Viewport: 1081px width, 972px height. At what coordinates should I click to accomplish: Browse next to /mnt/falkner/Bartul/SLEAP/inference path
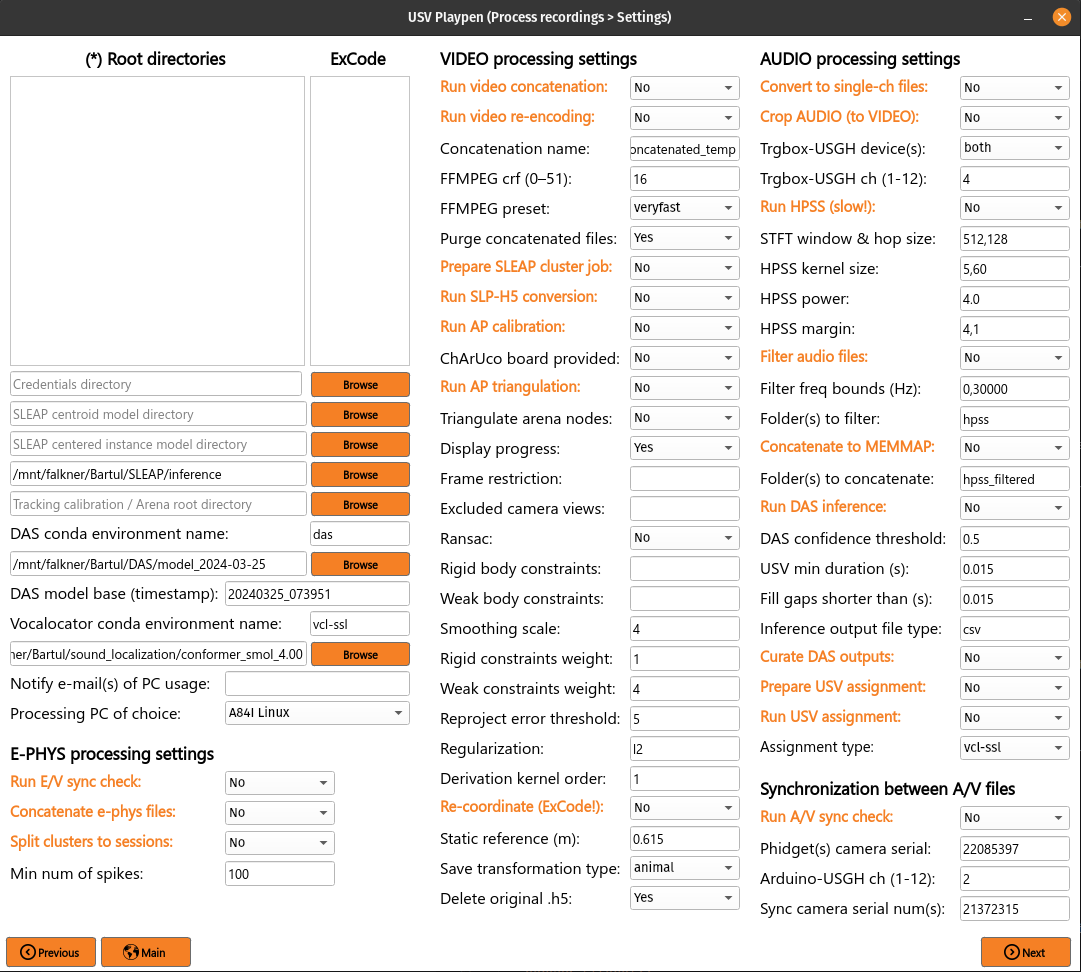click(360, 474)
